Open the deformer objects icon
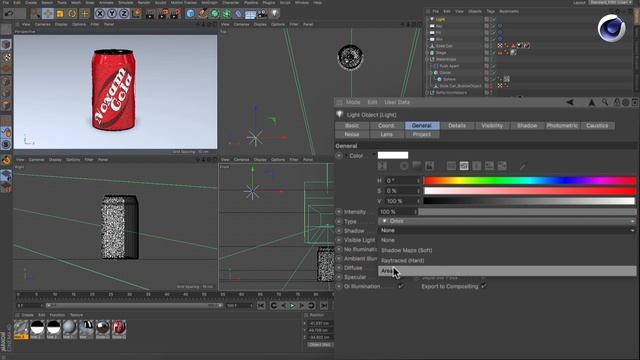 (239, 14)
